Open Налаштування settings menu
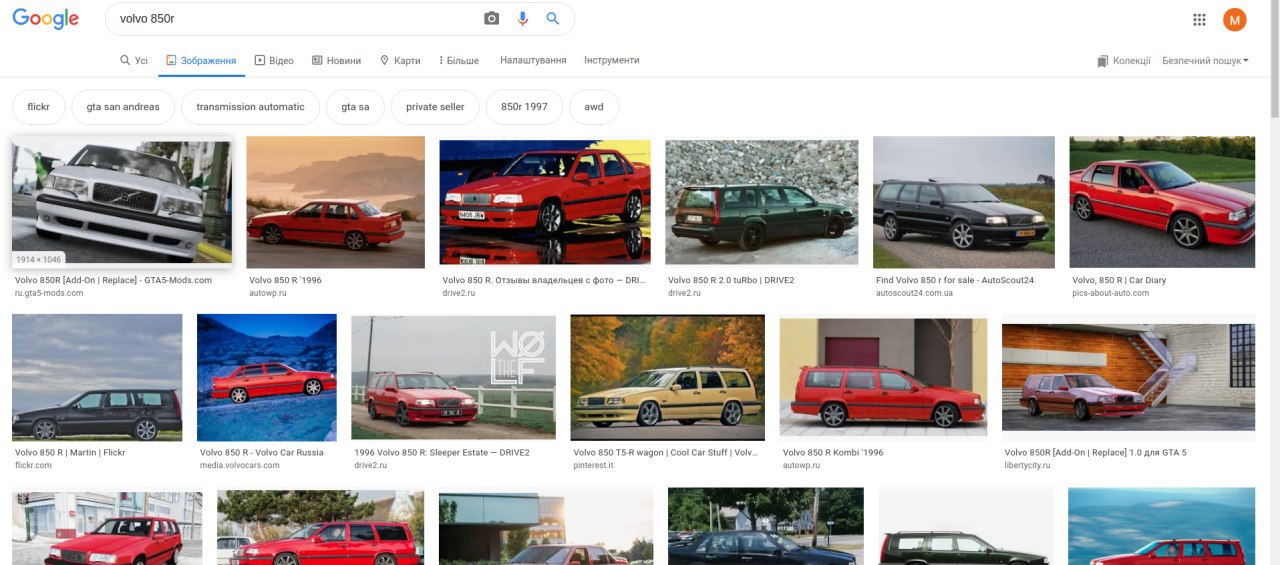Screen dimensions: 1280x565 [533, 60]
